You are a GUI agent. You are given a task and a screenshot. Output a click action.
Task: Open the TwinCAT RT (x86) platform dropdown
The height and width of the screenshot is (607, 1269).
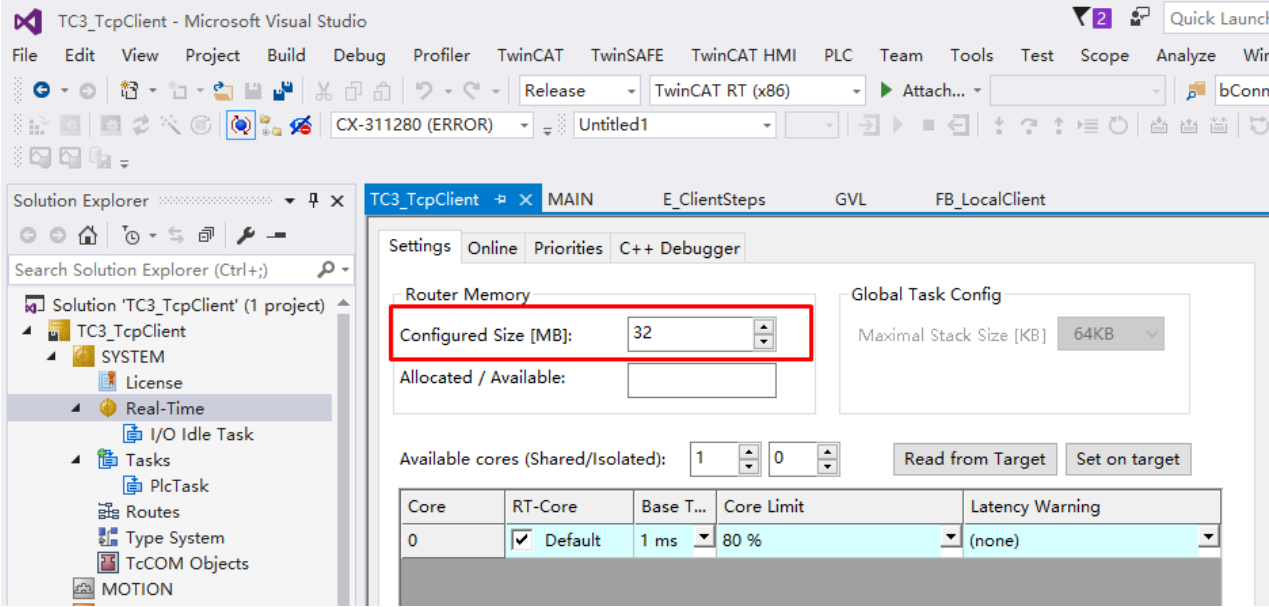856,91
